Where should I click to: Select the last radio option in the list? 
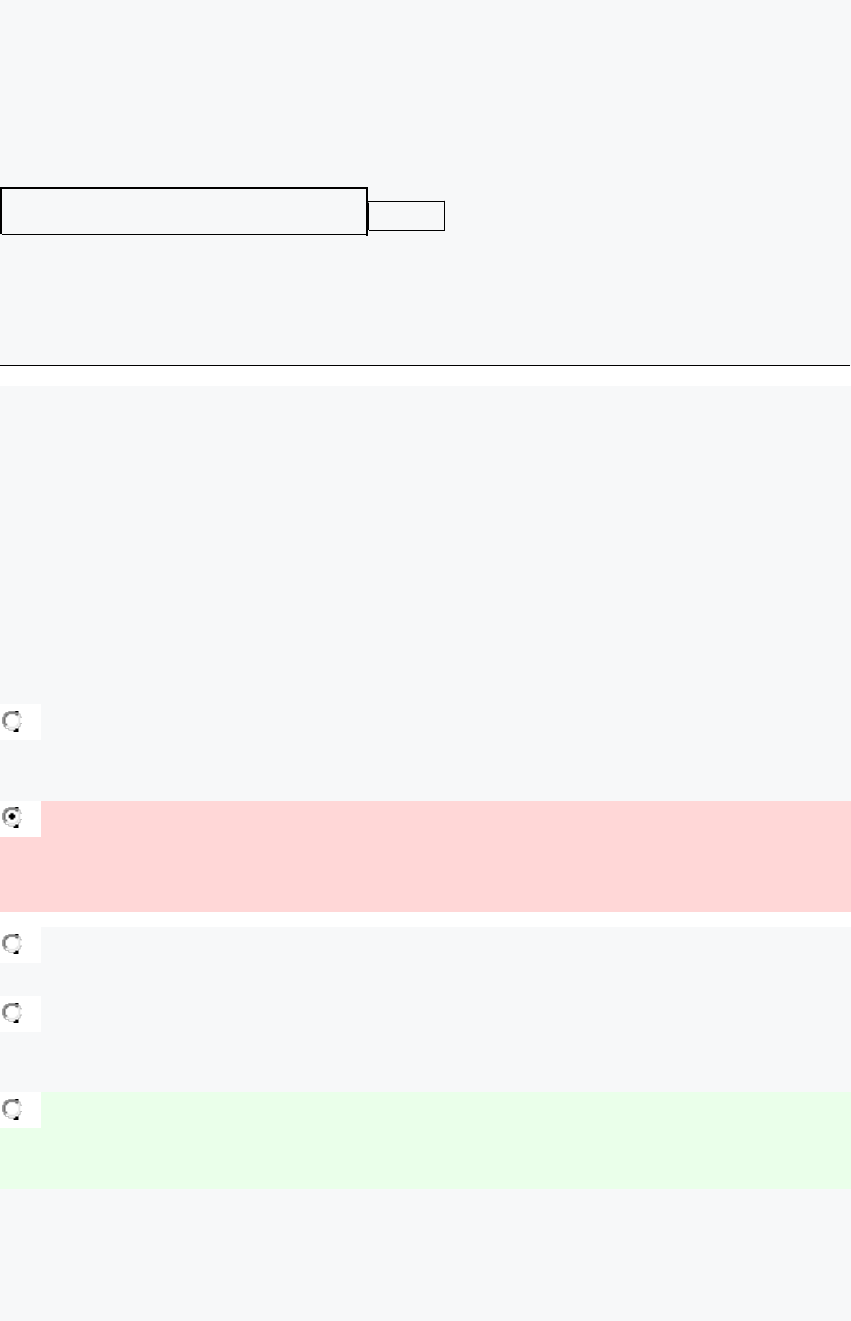click(x=12, y=1109)
